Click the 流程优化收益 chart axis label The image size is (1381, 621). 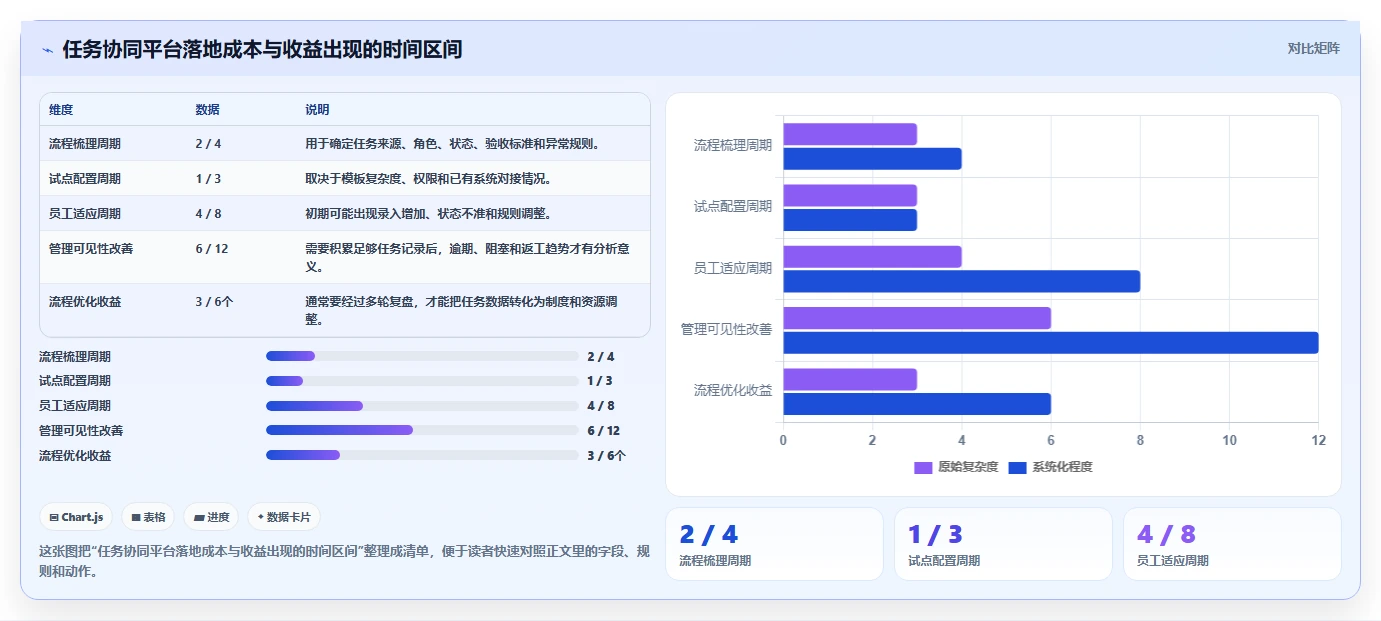pos(733,390)
